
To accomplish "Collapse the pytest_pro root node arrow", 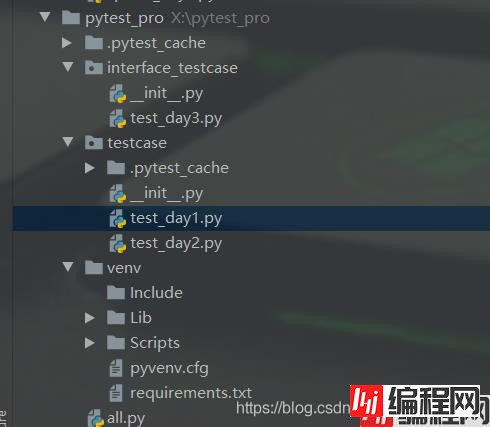I will [x=45, y=17].
